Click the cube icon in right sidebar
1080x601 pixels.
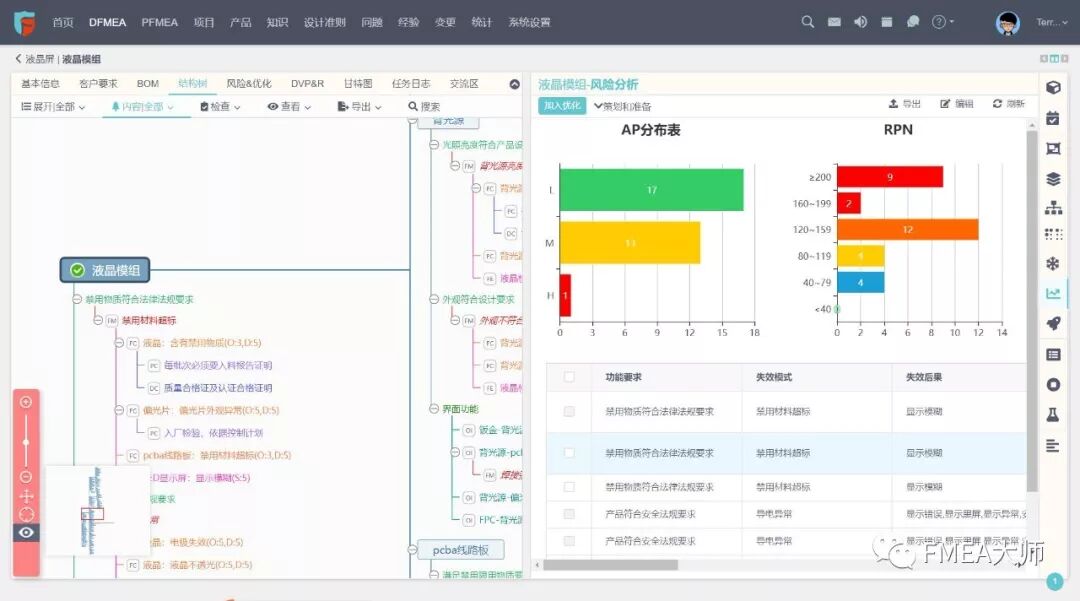[x=1052, y=87]
